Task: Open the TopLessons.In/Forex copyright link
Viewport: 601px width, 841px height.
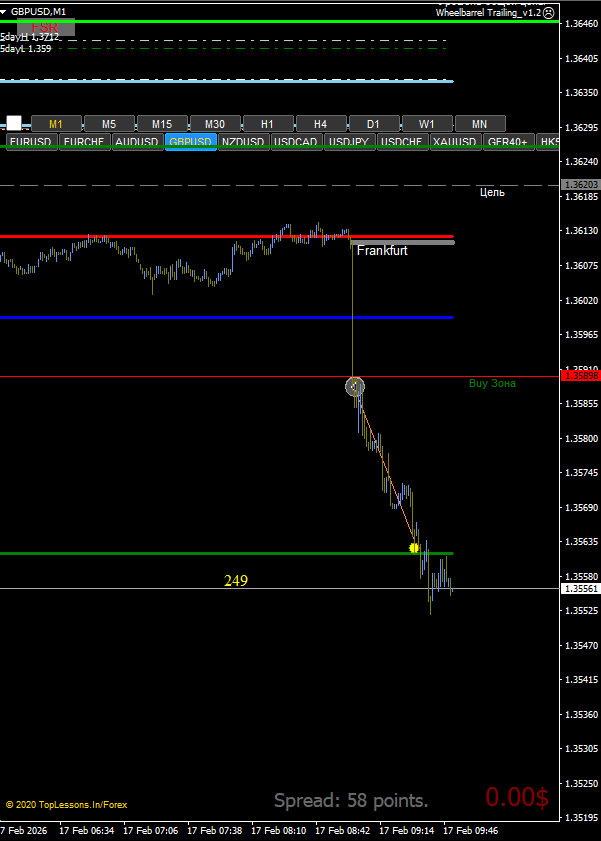Action: (x=66, y=805)
